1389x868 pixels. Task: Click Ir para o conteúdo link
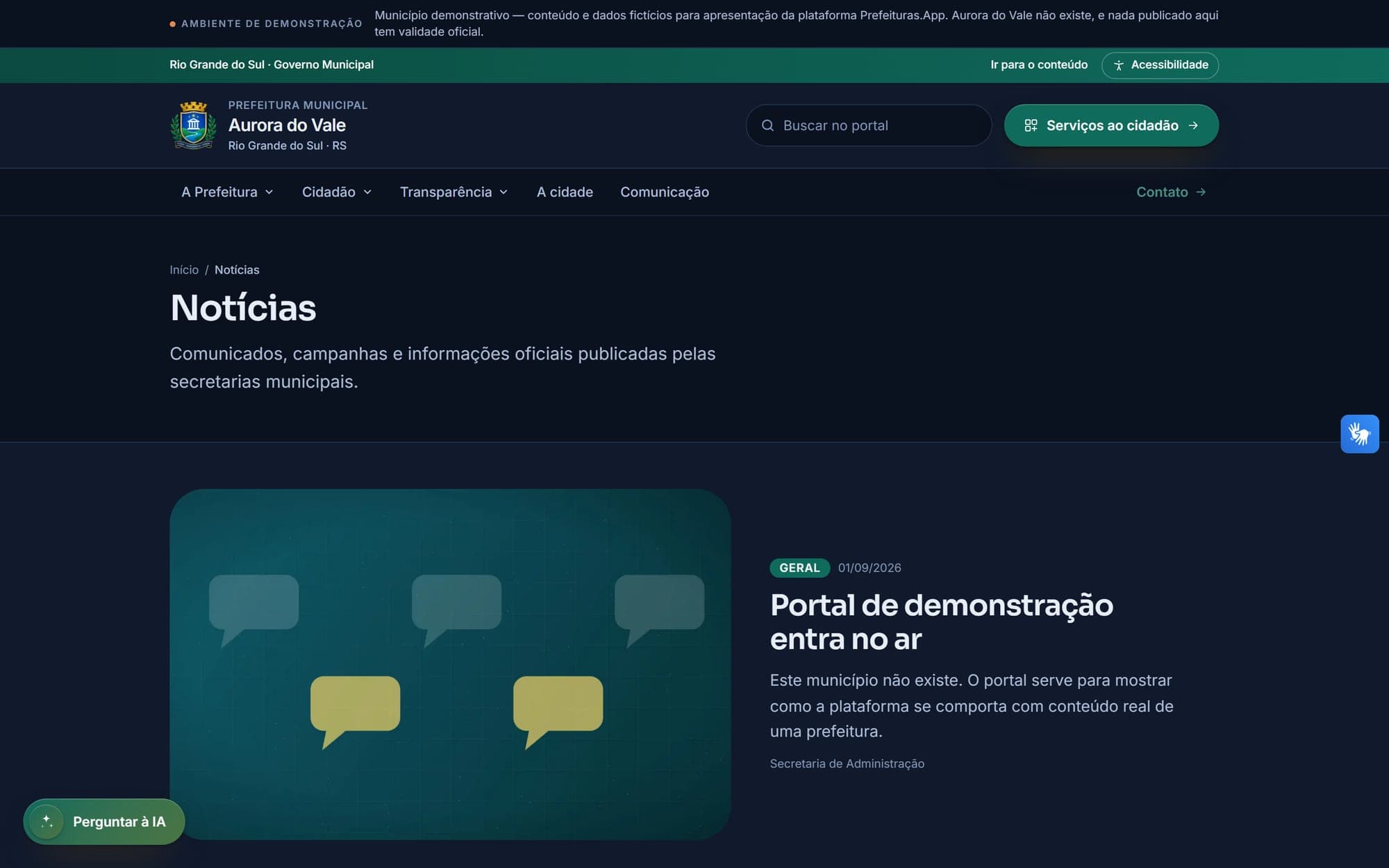[x=1039, y=65]
